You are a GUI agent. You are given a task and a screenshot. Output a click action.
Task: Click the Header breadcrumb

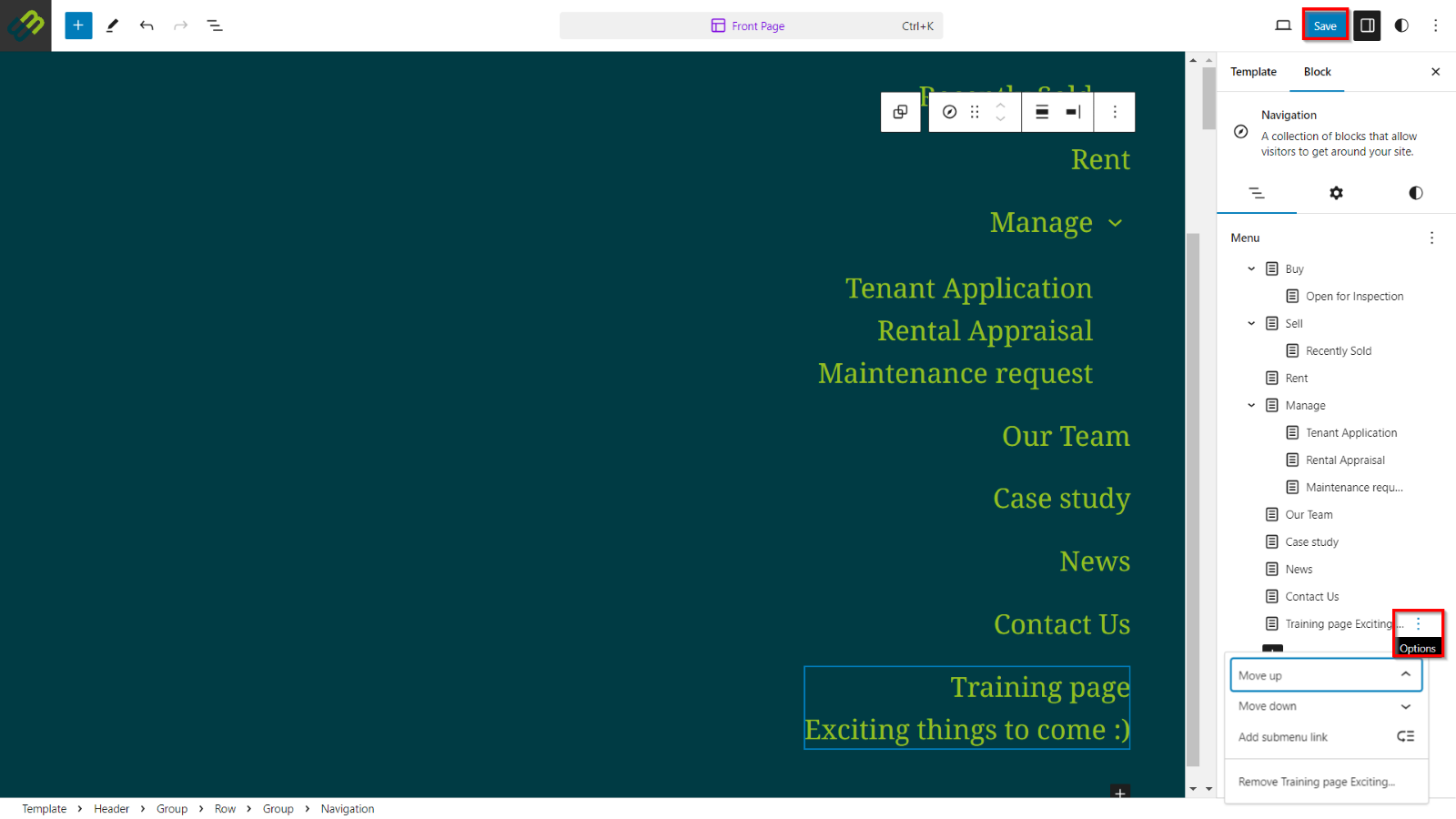pos(111,809)
